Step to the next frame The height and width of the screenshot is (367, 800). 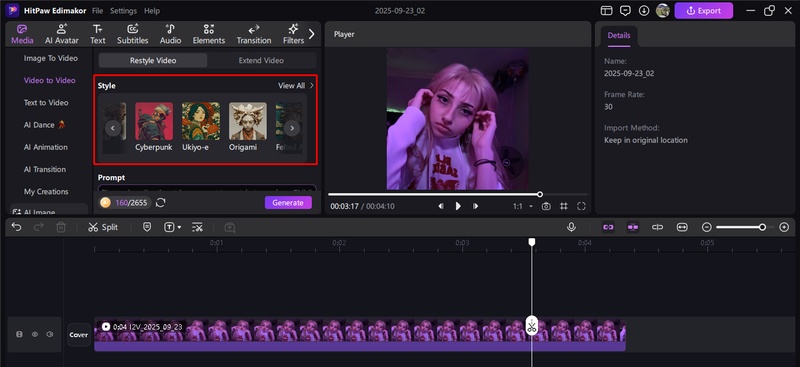tap(475, 206)
